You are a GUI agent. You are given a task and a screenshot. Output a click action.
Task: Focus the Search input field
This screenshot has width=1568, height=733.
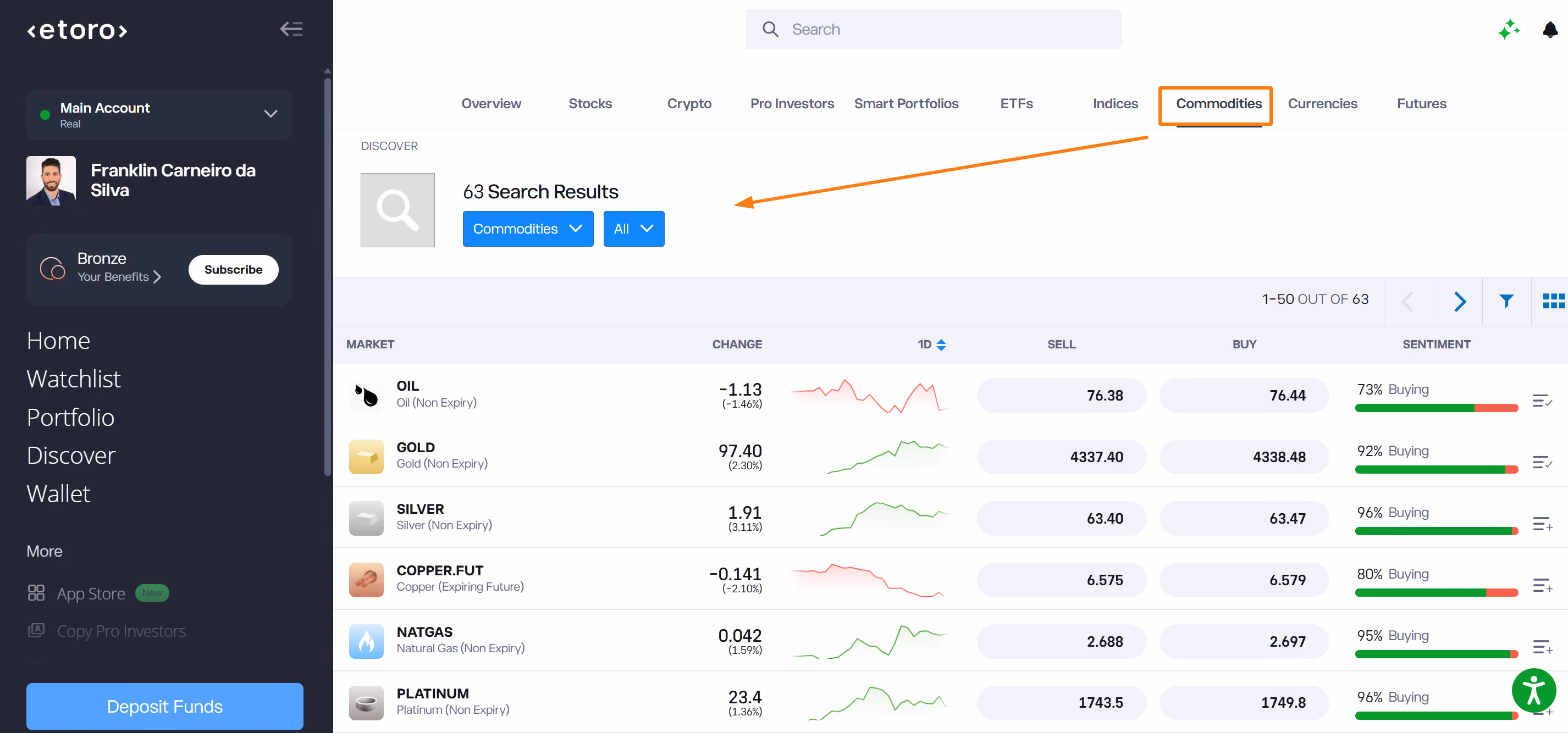coord(933,29)
